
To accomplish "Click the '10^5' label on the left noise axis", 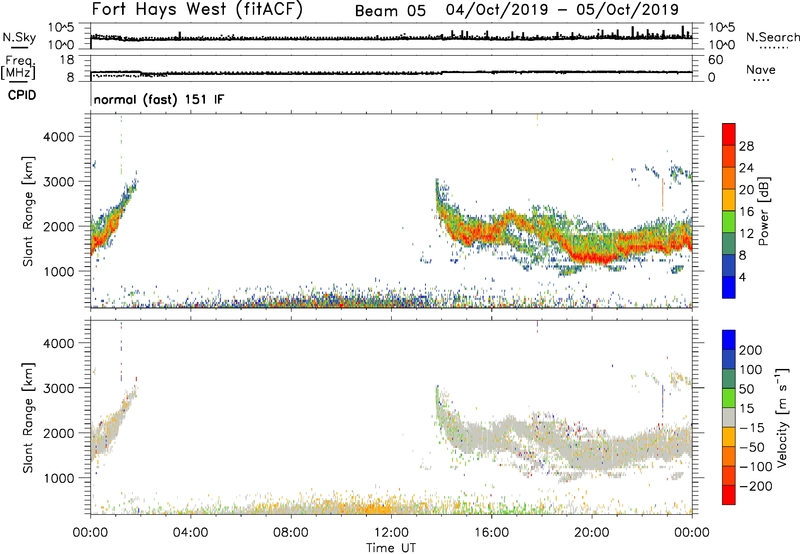I will click(61, 28).
